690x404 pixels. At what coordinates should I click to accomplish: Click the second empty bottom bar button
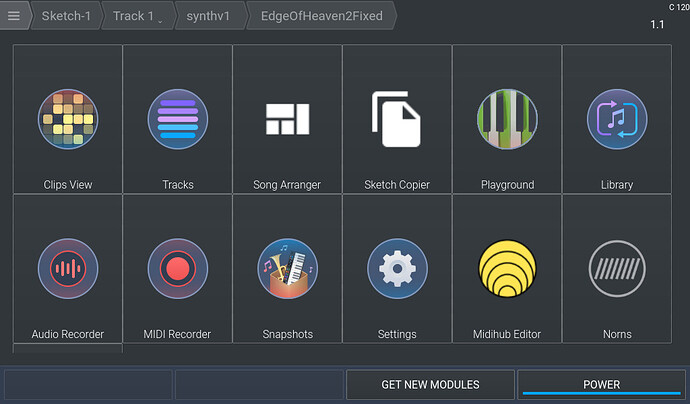click(259, 385)
